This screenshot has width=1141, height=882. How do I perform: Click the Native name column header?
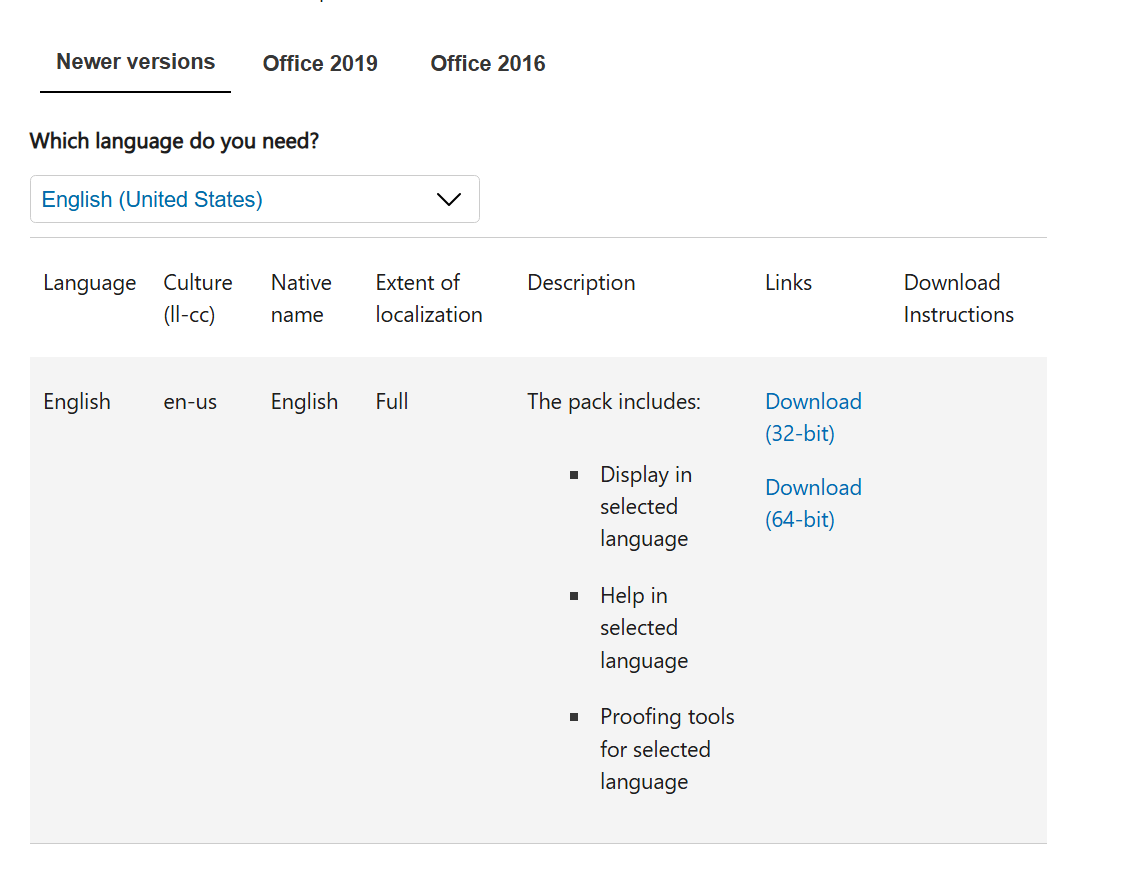point(301,298)
